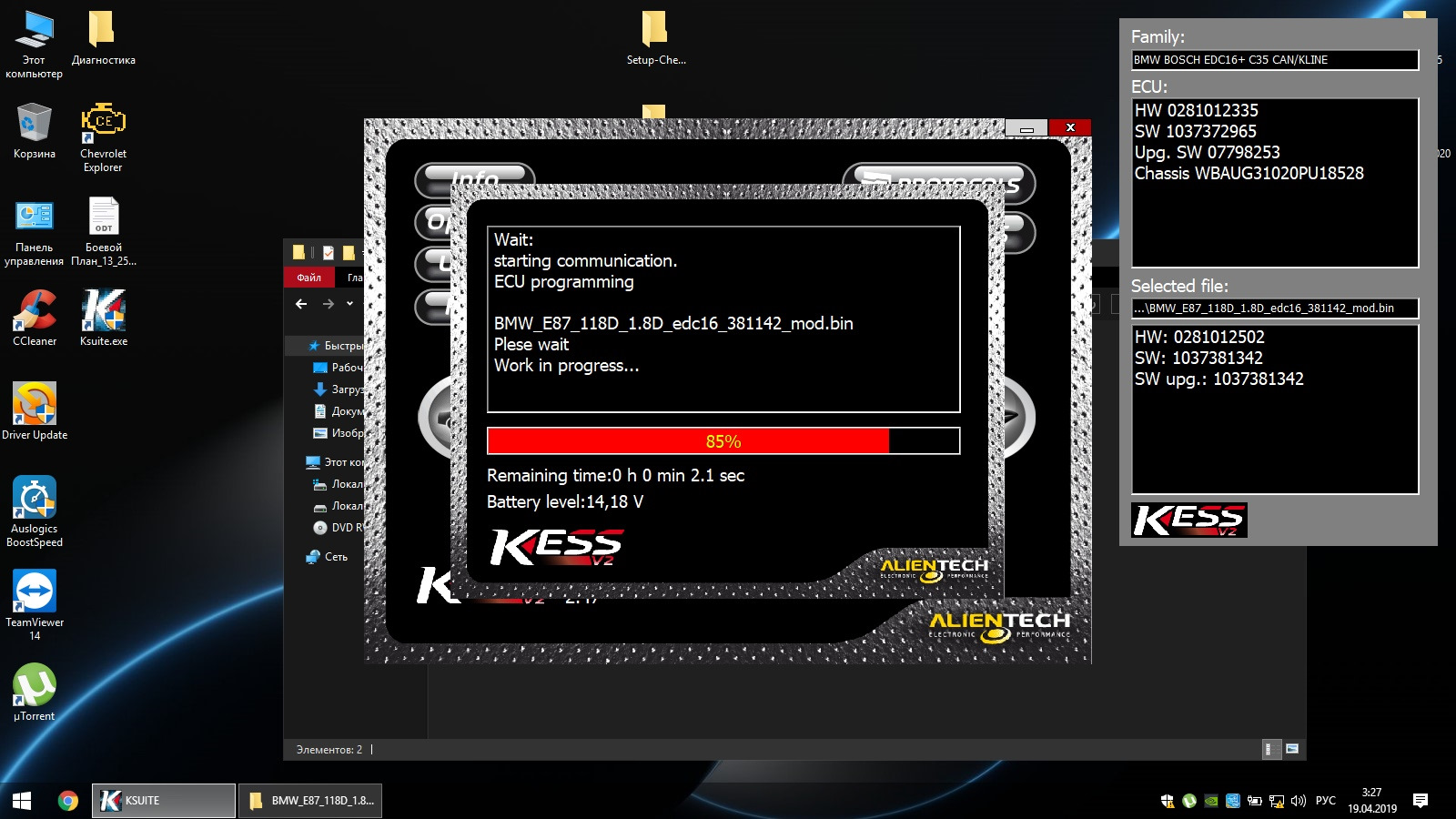Launch Auslogics BoostSpeed shortcut
The image size is (1456, 819).
[34, 511]
